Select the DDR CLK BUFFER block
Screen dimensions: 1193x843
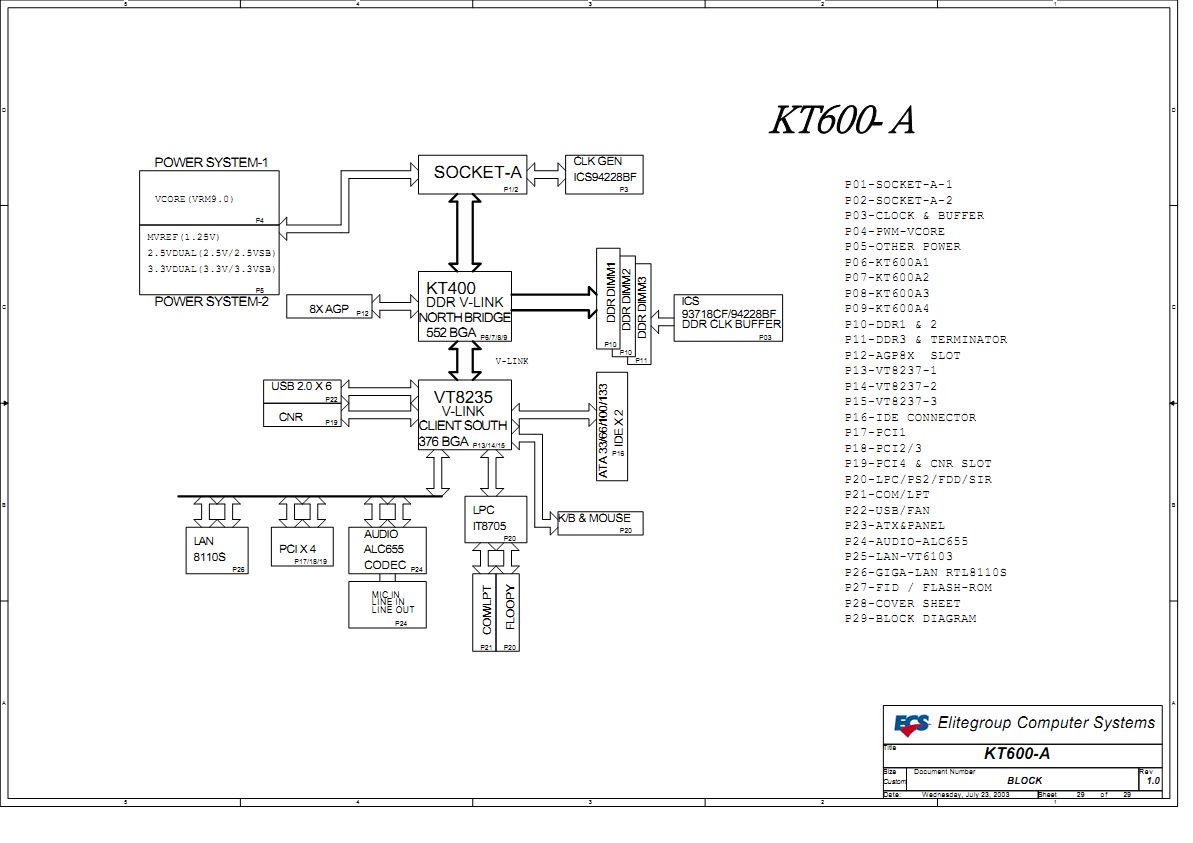727,318
